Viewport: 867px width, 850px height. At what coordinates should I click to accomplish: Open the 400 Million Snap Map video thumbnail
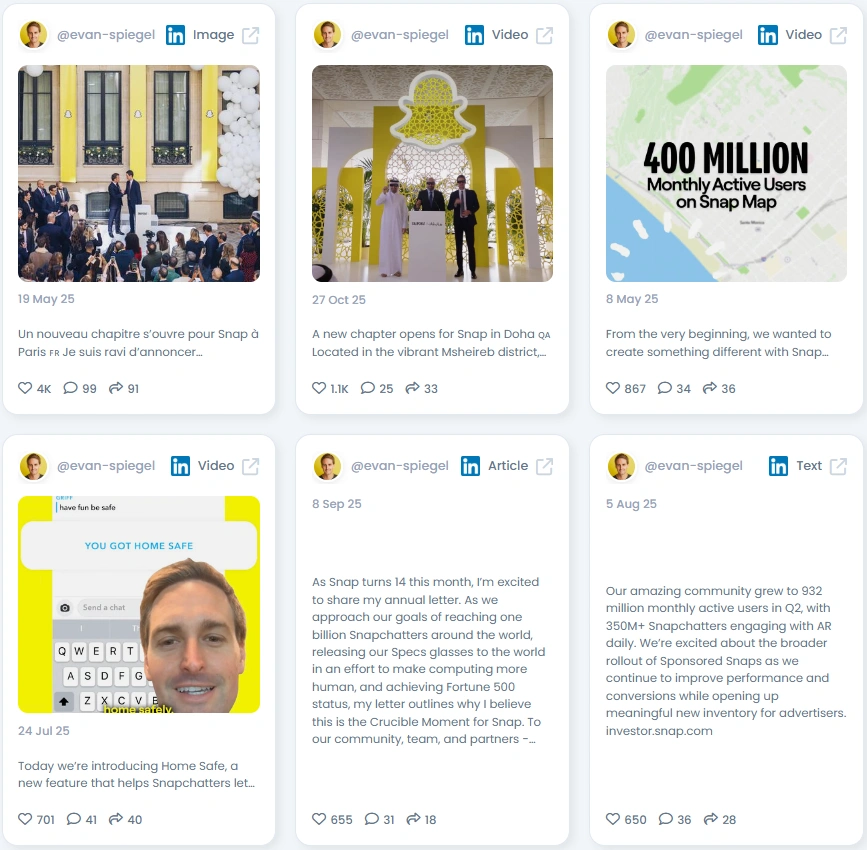(726, 174)
